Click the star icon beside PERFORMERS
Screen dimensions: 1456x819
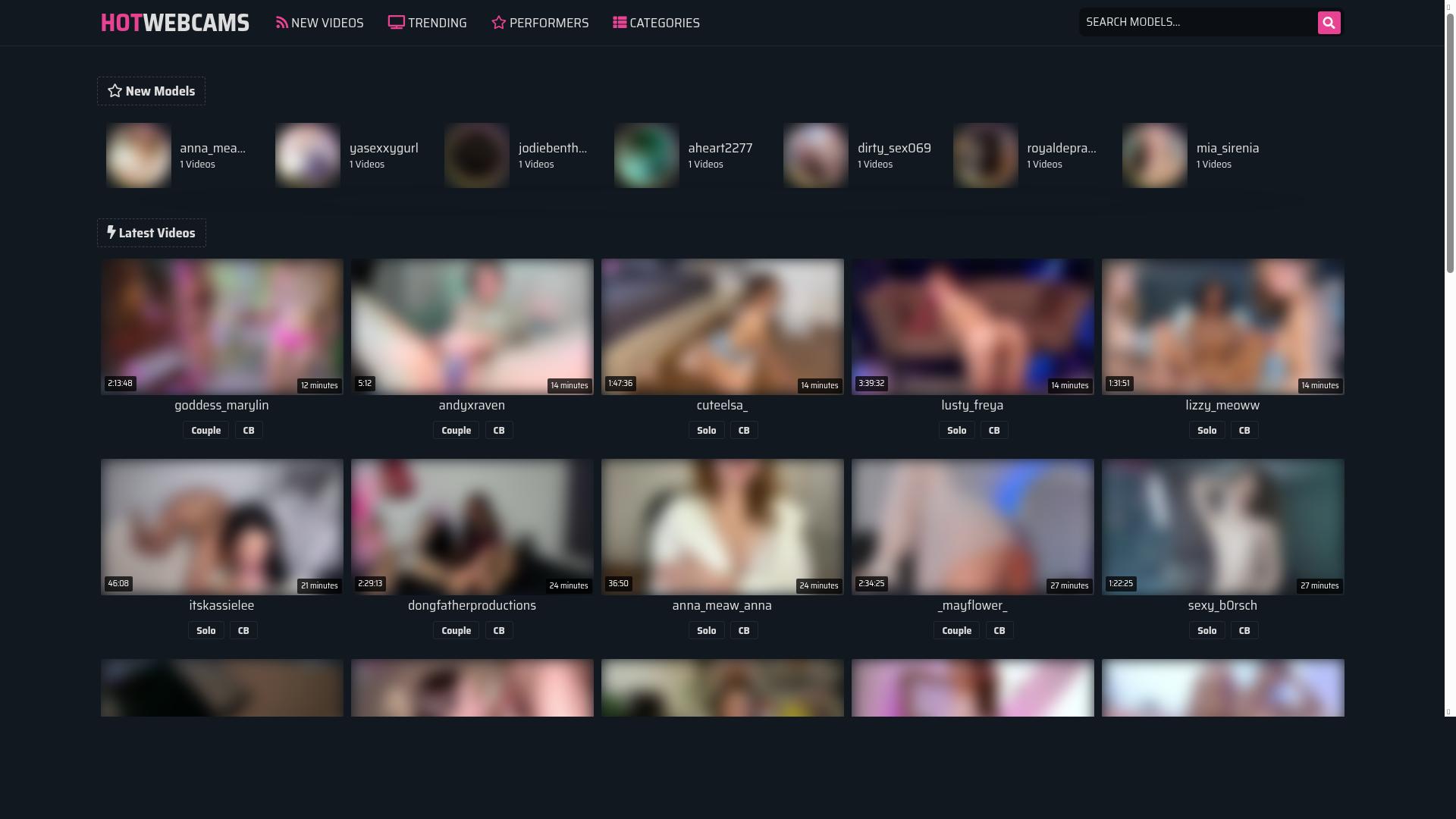point(498,23)
